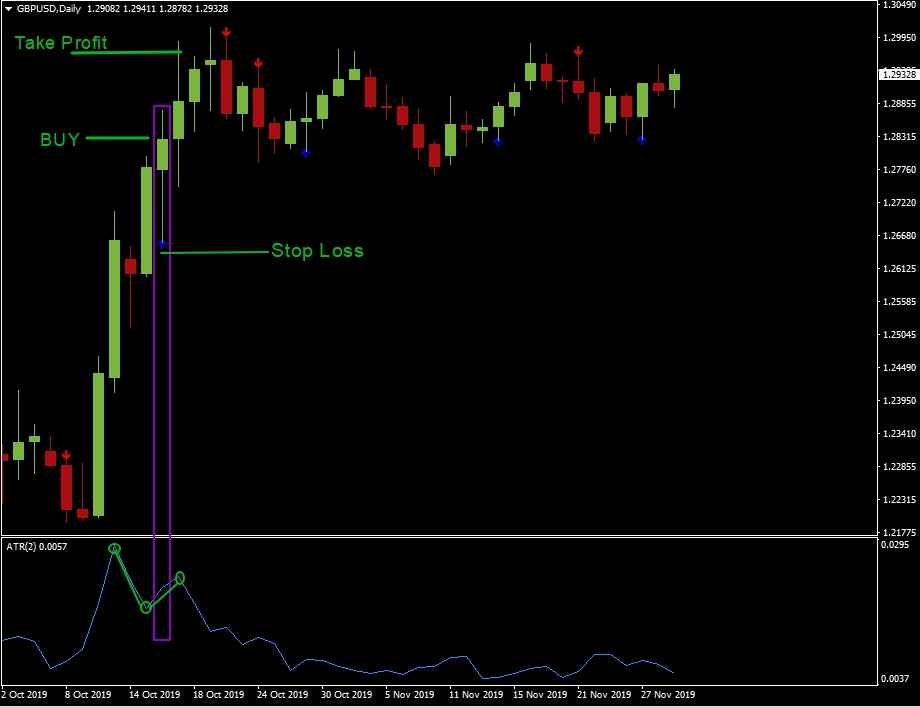Select the green ATR circle right of purple box
The width and height of the screenshot is (920, 707).
[180, 577]
